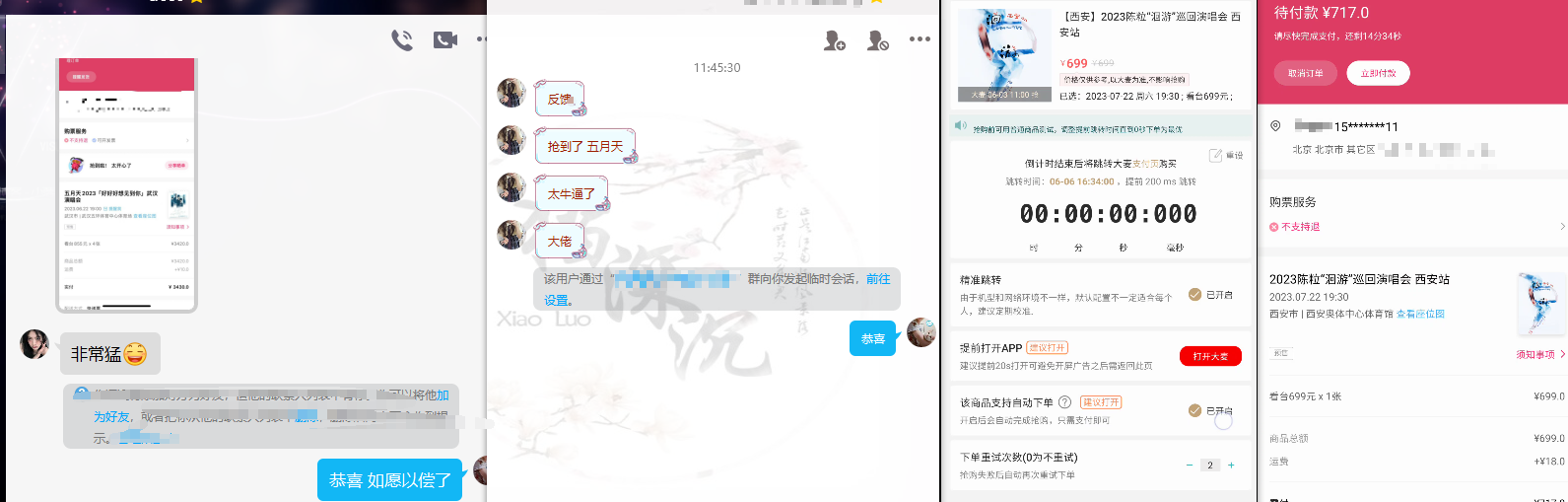This screenshot has width=1568, height=502.
Task: Click the 反馈 message bubble
Action: 560,99
